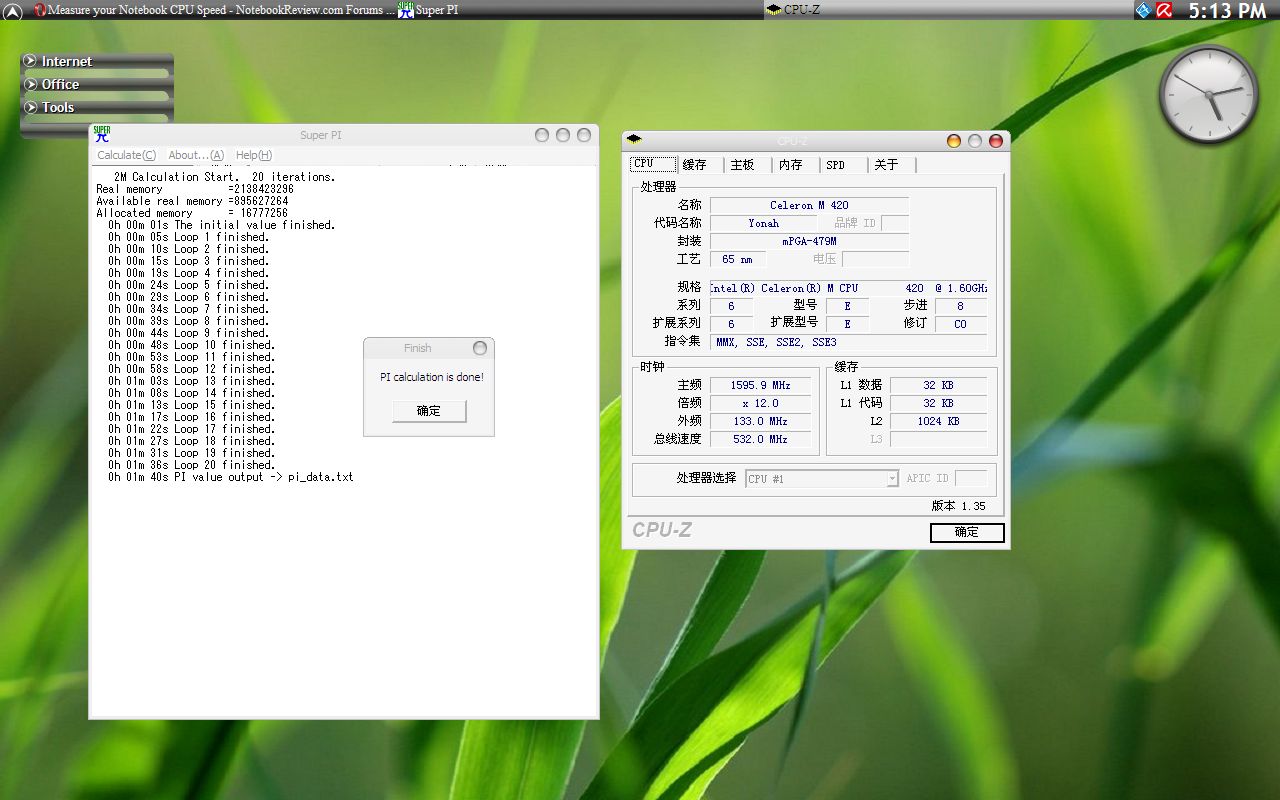Click the '65 nm' technology field

pyautogui.click(x=738, y=259)
